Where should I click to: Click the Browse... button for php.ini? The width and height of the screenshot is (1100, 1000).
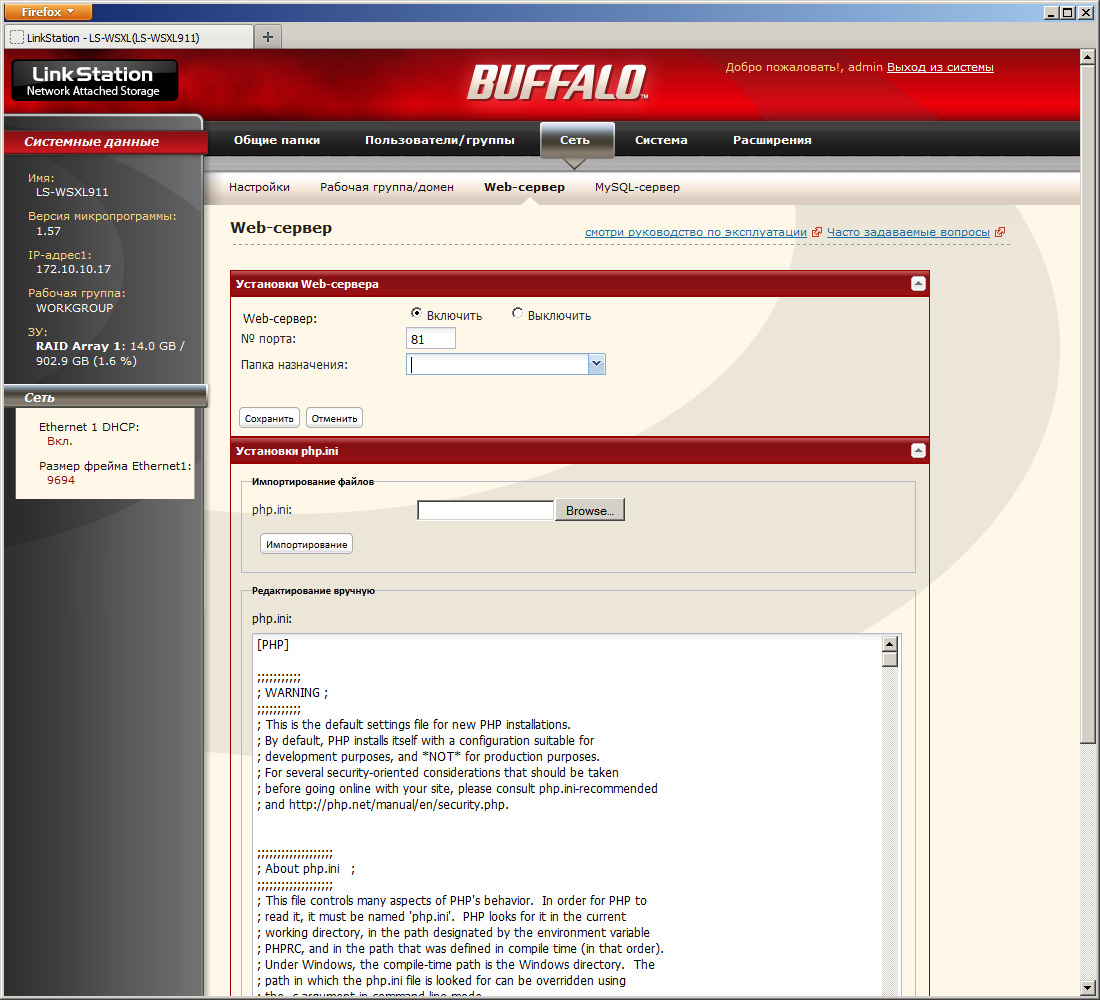tap(589, 510)
